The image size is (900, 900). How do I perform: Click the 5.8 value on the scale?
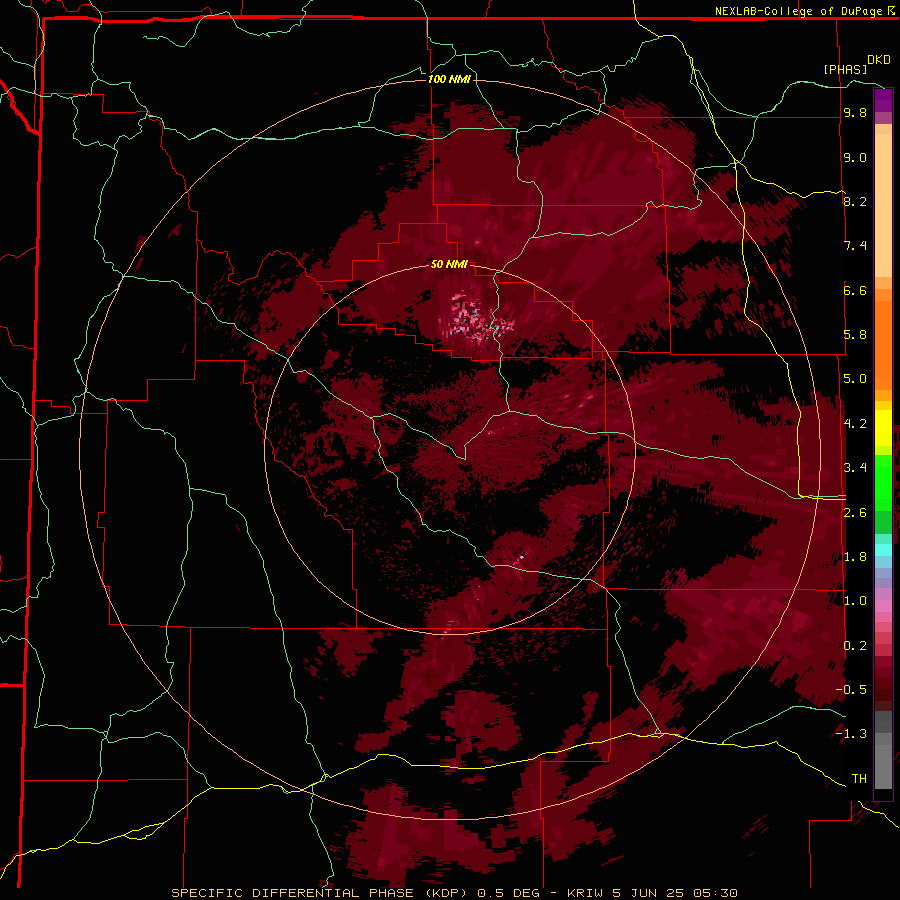(x=855, y=335)
